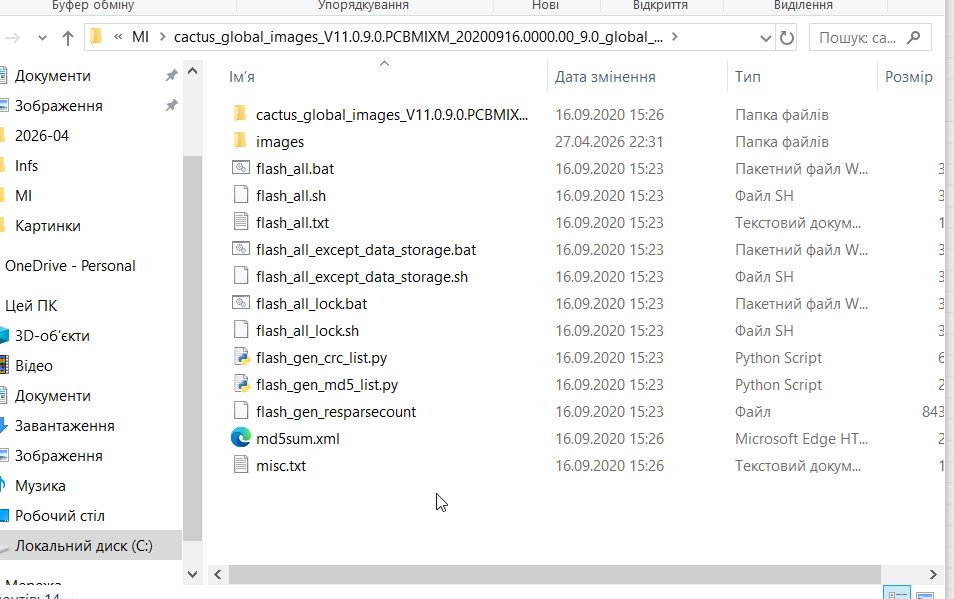Switch to details view button
The image size is (954, 599).
pos(897,594)
